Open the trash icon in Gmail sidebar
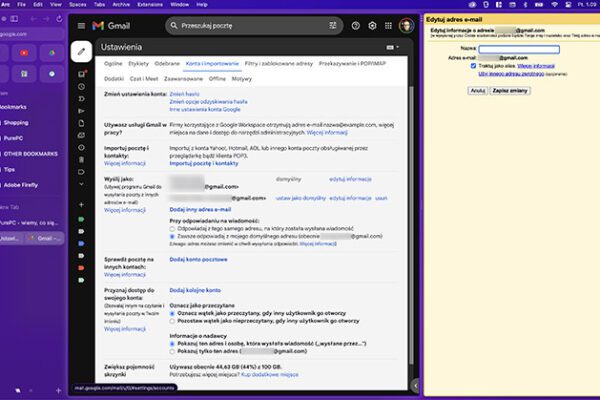 (x=81, y=160)
